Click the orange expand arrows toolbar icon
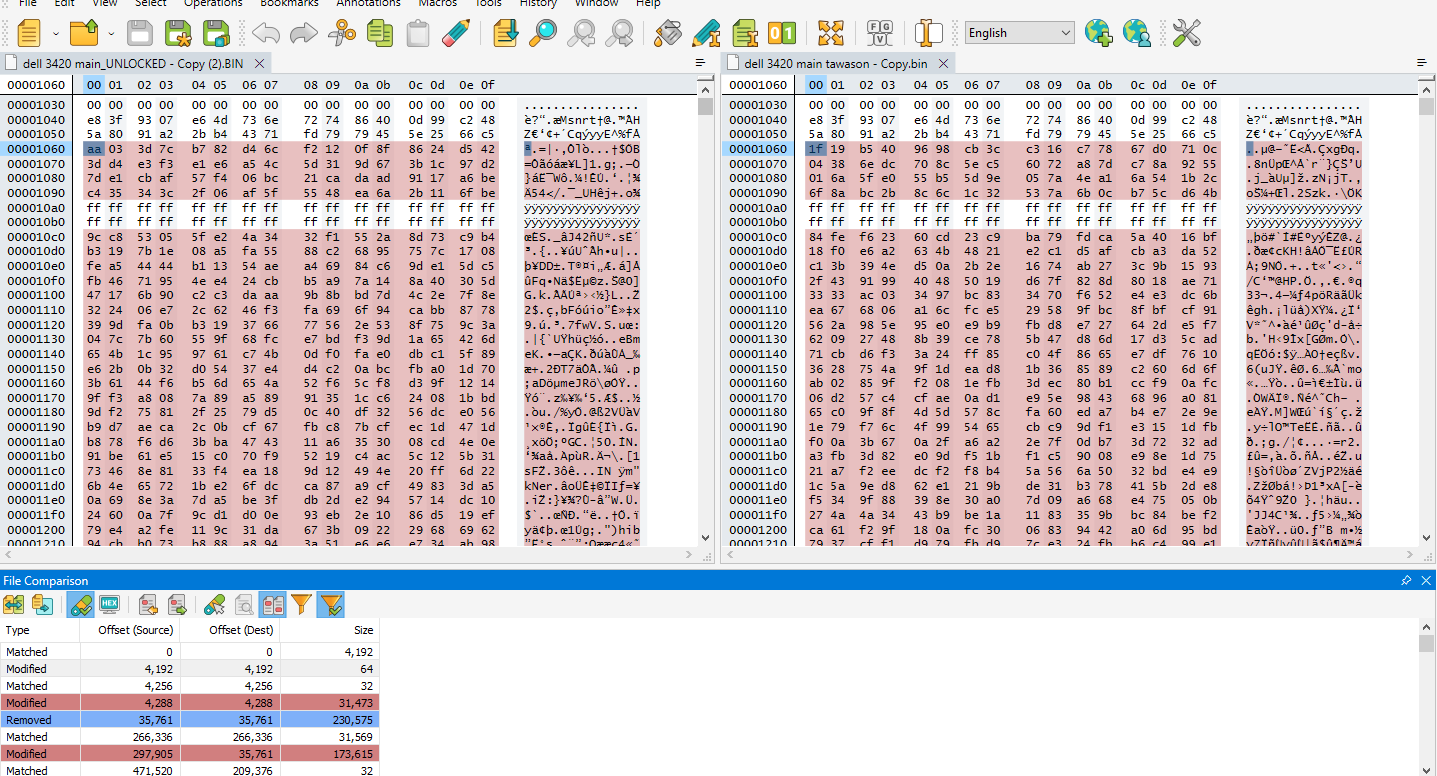Screen dimensions: 1437x776 pyautogui.click(x=831, y=33)
